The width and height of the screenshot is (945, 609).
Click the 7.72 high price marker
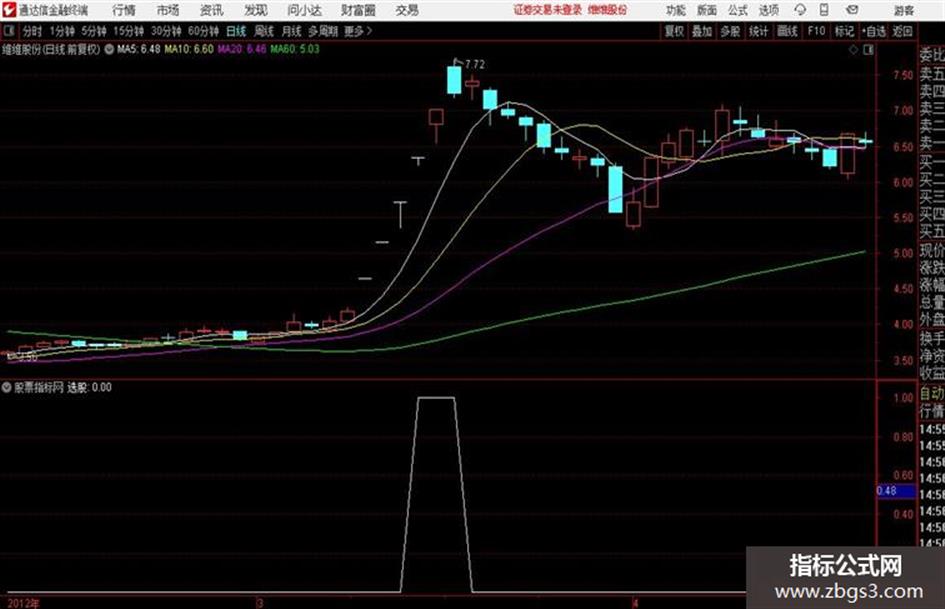[474, 64]
